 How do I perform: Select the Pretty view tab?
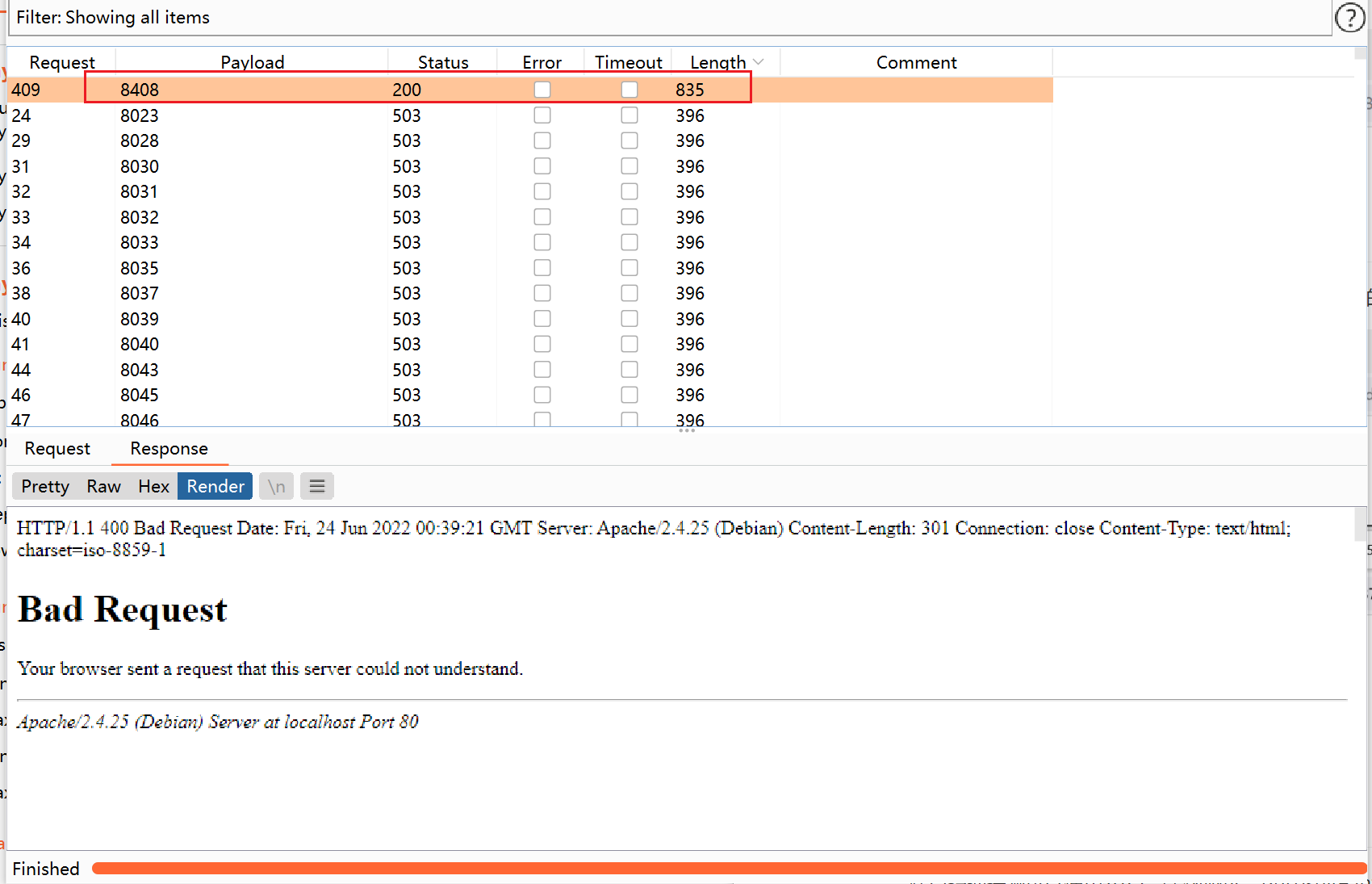[x=45, y=486]
